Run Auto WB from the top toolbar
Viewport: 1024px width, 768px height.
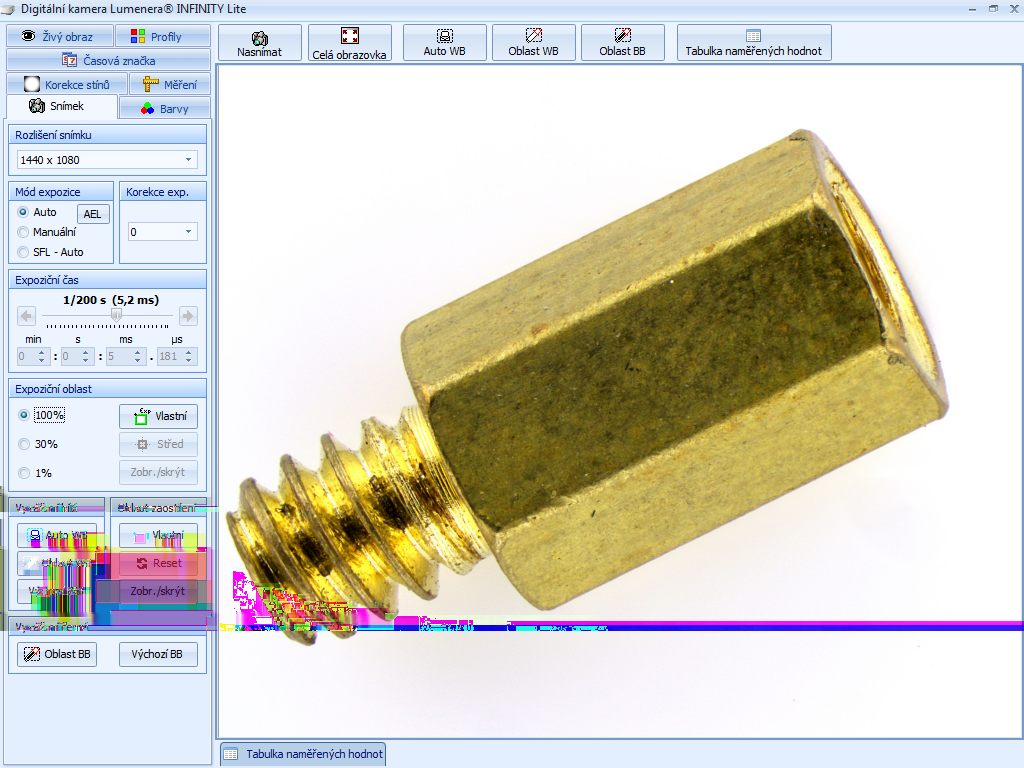(x=444, y=43)
